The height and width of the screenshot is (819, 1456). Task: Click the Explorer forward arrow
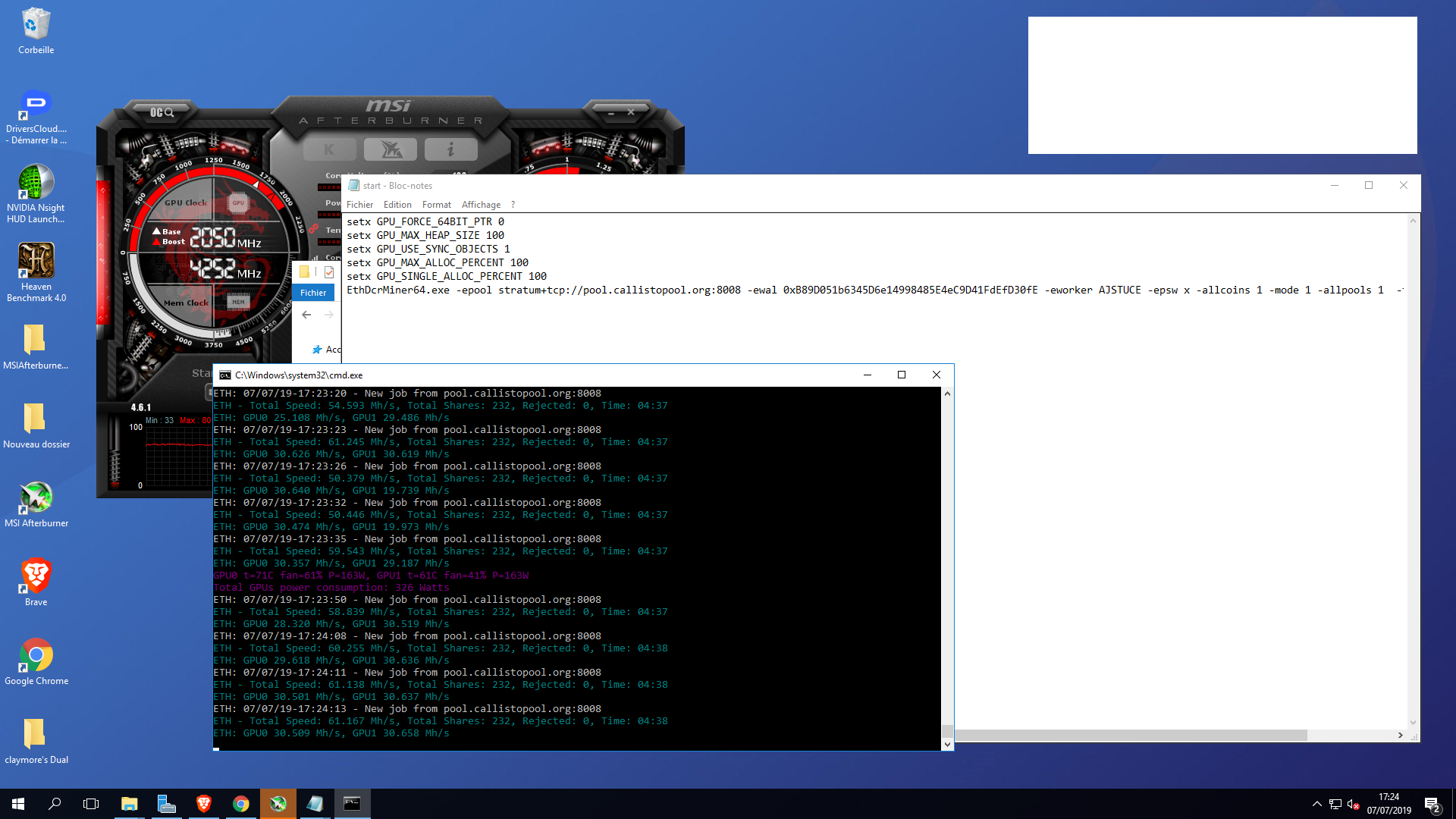click(x=329, y=315)
